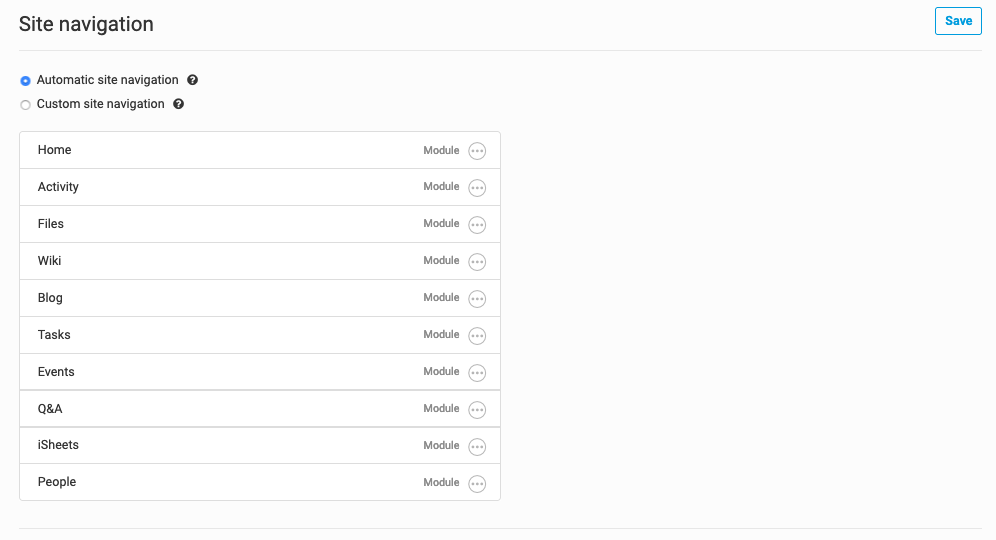
Task: Open the ellipsis options for Events module
Action: (x=477, y=373)
